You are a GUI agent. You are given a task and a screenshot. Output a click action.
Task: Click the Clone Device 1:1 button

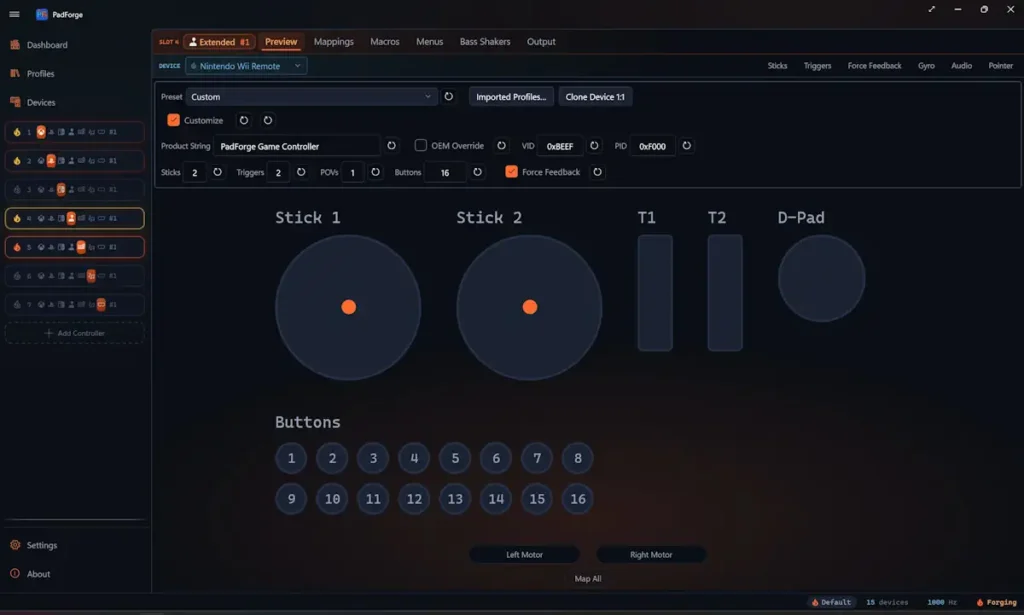[595, 97]
